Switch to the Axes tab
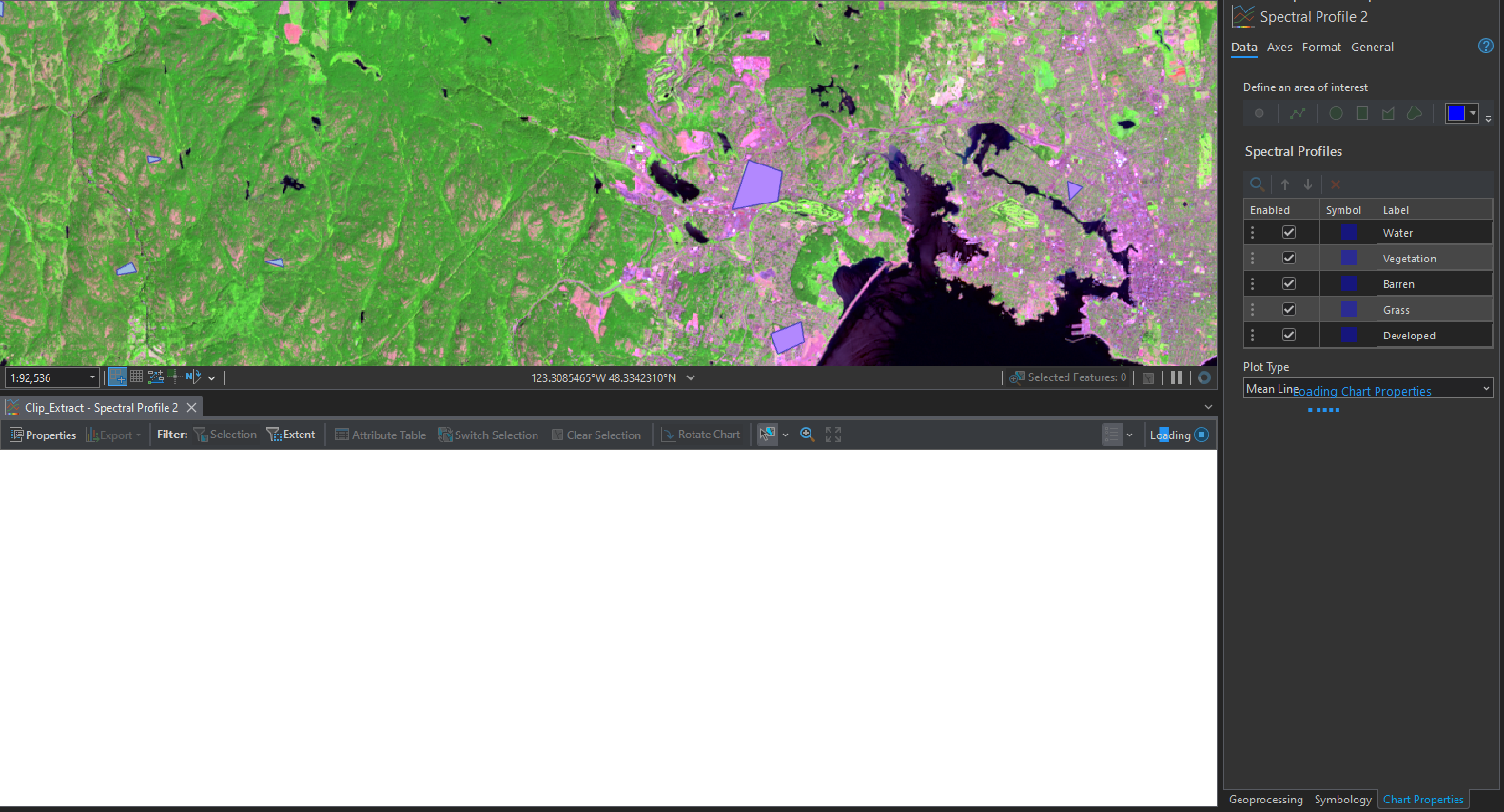This screenshot has width=1504, height=812. pos(1279,47)
